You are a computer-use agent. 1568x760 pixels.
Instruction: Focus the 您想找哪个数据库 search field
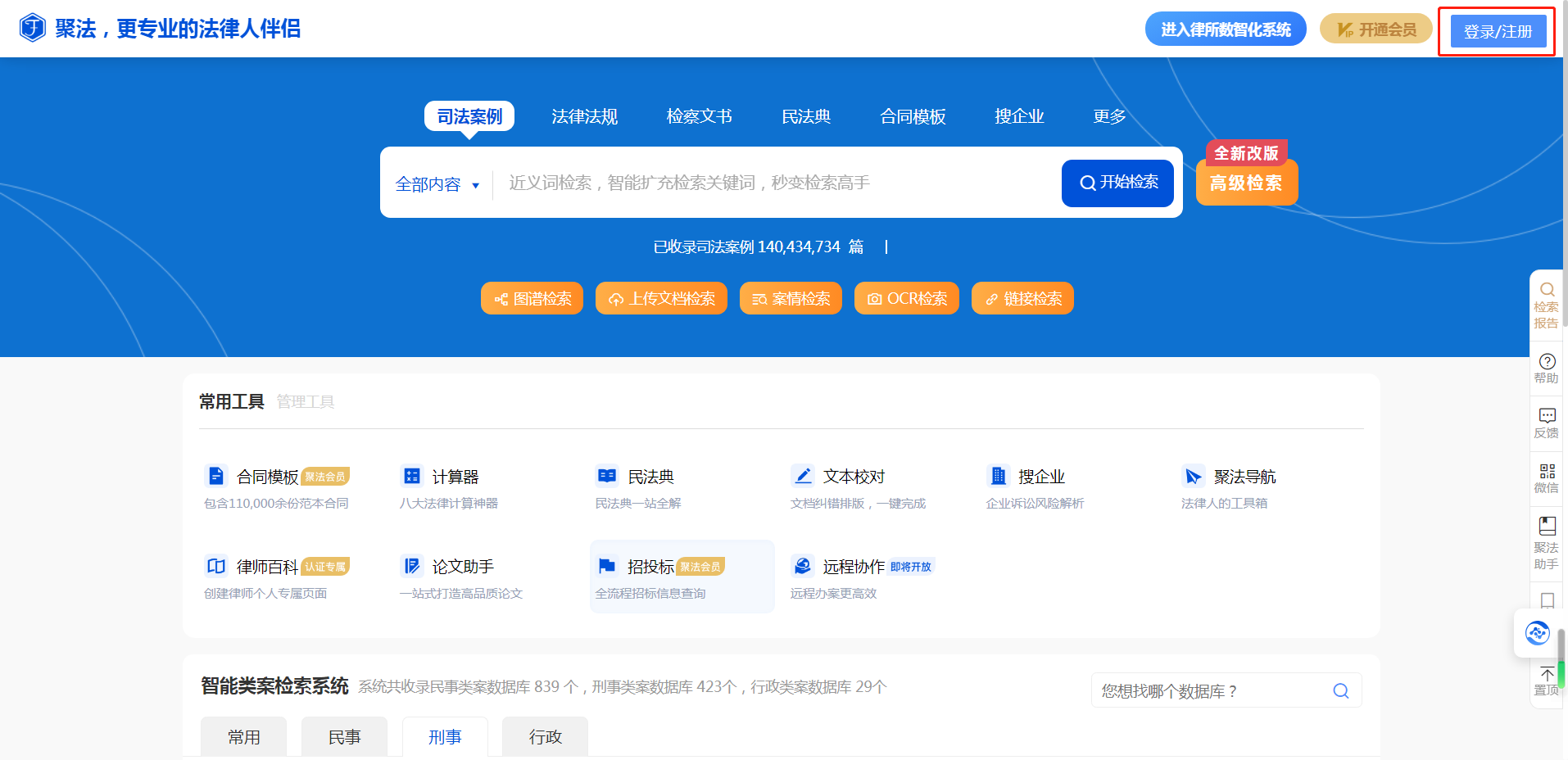(x=1212, y=690)
